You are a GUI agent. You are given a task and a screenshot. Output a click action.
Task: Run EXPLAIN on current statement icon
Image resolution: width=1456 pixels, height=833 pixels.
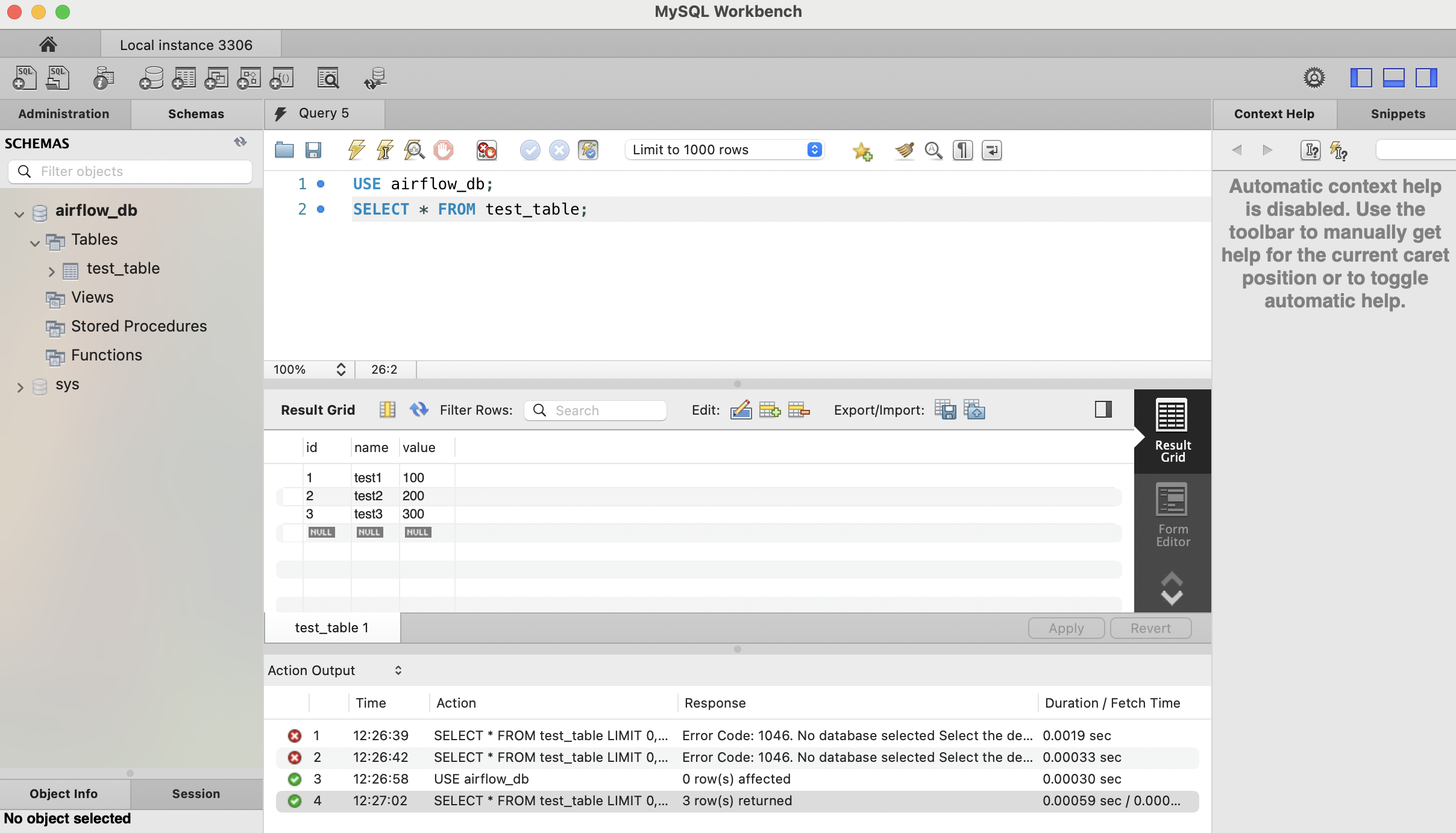tap(414, 150)
